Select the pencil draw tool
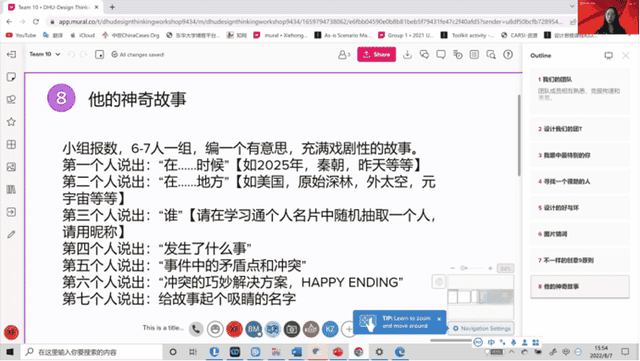This screenshot has width=640, height=361. (x=11, y=234)
